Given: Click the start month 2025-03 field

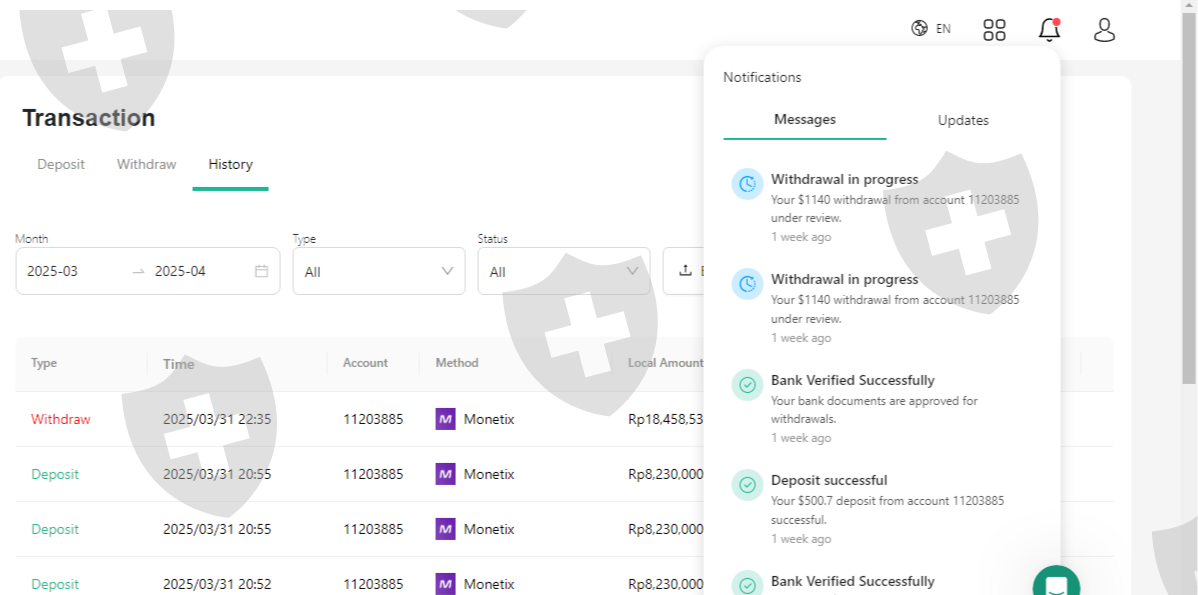Looking at the screenshot, I should pos(53,271).
